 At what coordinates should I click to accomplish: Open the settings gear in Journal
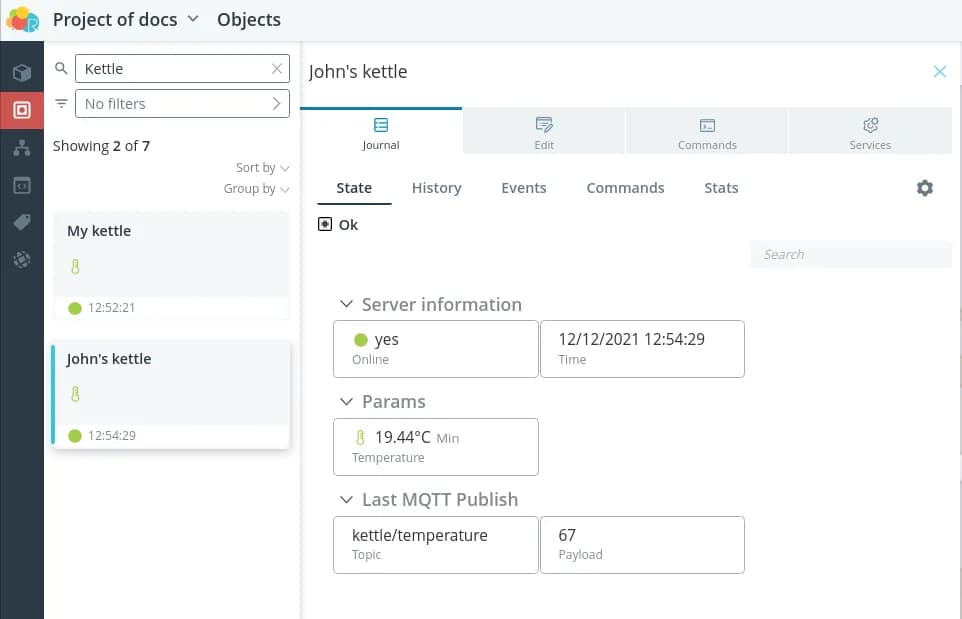tap(924, 188)
